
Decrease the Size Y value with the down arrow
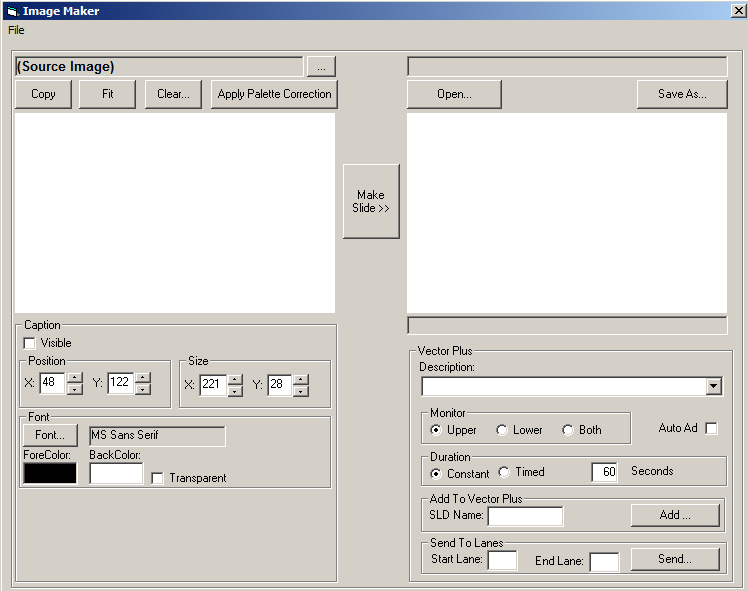point(301,391)
